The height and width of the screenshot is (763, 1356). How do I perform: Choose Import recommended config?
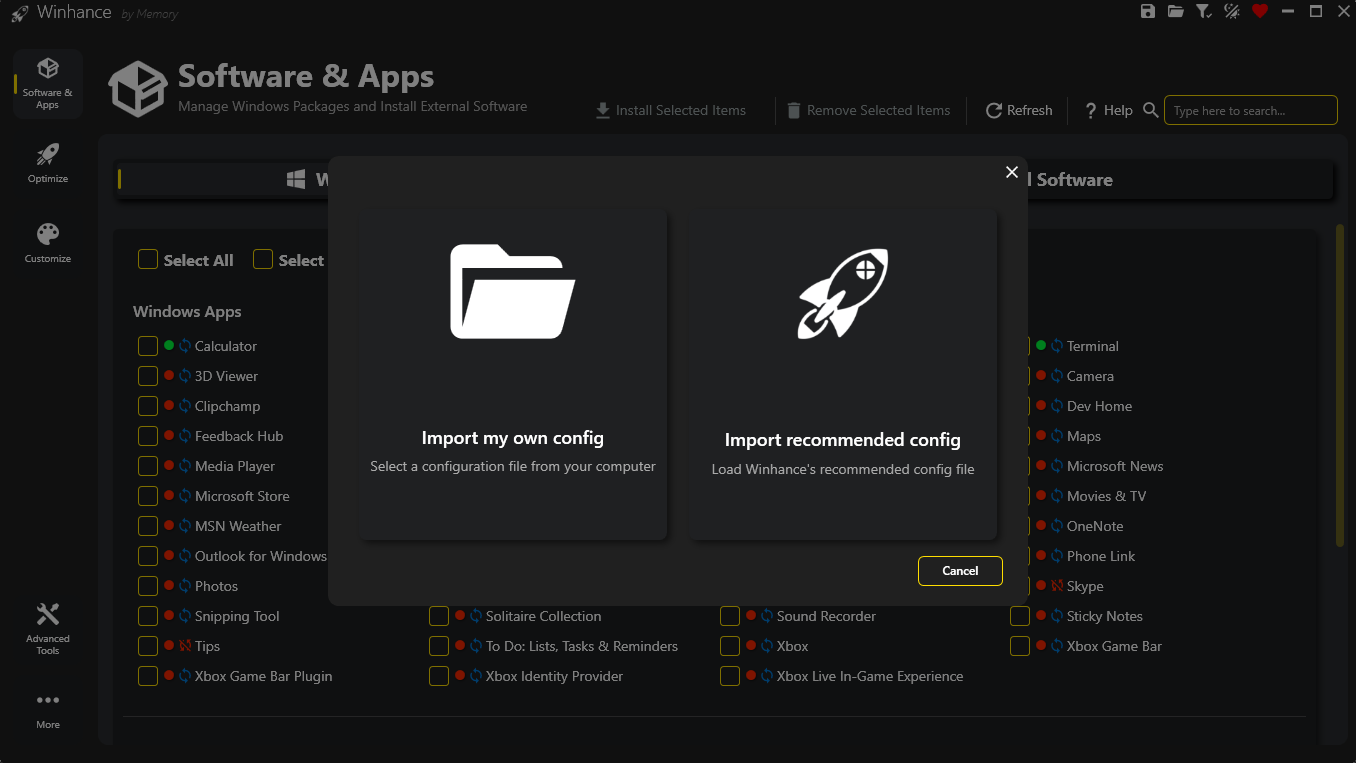[842, 375]
